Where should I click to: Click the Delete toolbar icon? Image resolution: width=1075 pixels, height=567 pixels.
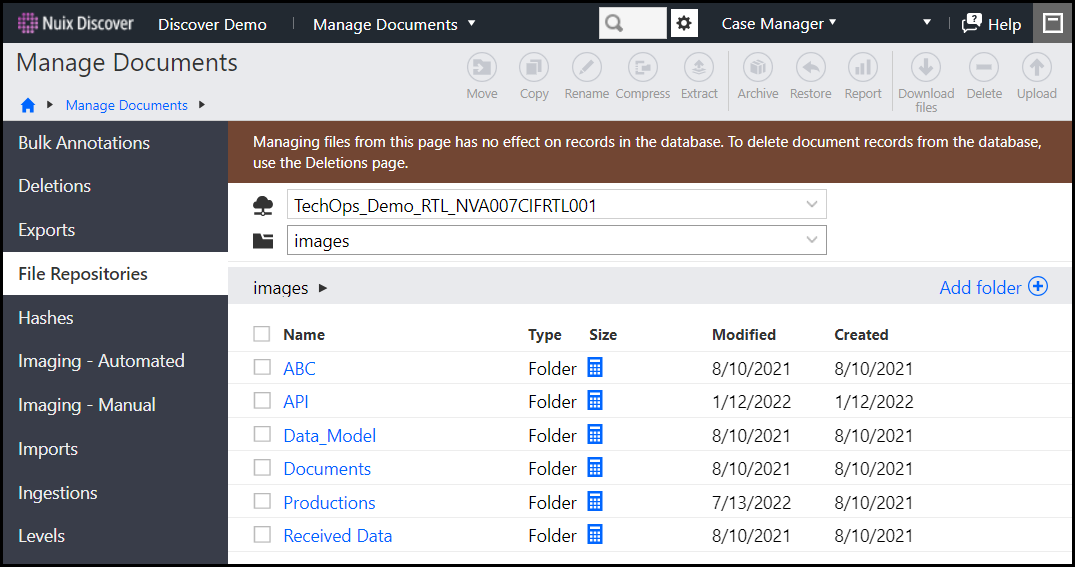(984, 68)
